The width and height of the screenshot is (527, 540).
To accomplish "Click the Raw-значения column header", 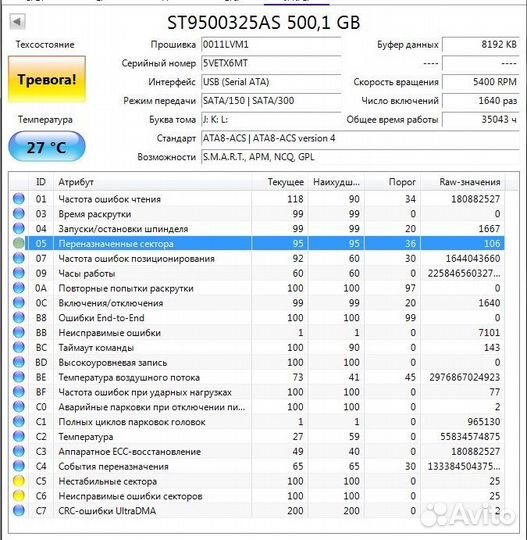I will [x=463, y=182].
